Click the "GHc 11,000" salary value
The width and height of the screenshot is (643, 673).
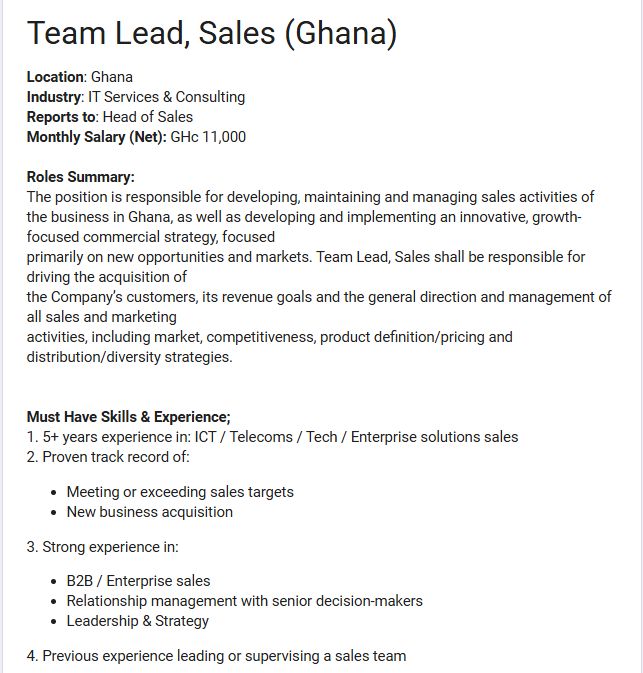coord(209,137)
